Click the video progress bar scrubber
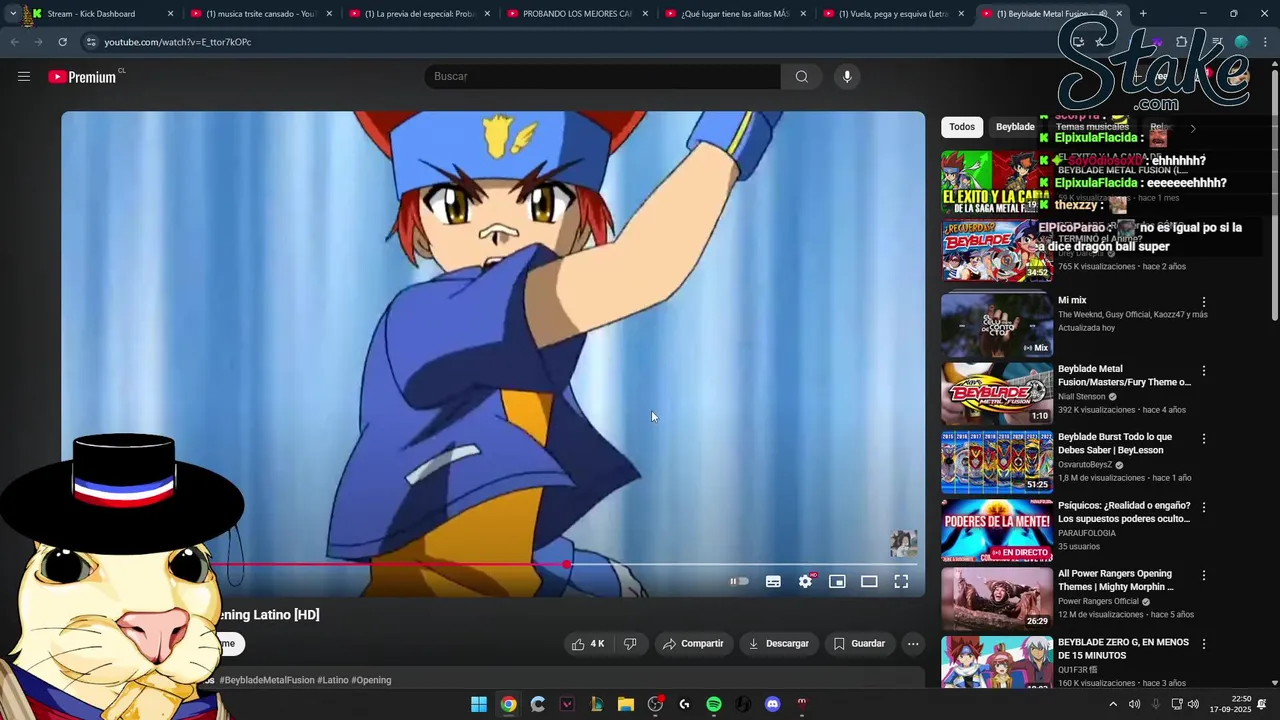Screen dimensions: 1280x720 point(567,565)
